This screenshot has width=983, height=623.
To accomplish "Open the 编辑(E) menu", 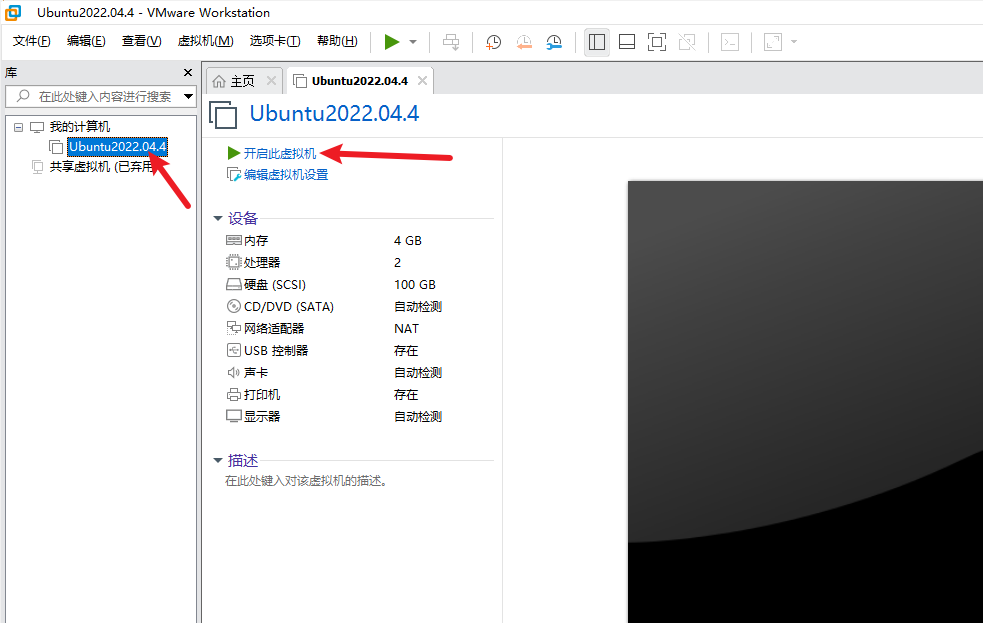I will tap(86, 41).
